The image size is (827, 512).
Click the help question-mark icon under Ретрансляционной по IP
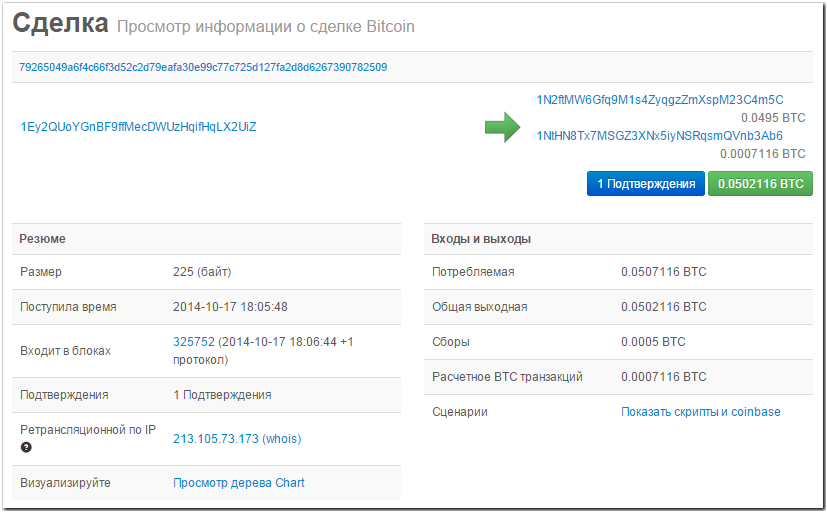coord(26,447)
